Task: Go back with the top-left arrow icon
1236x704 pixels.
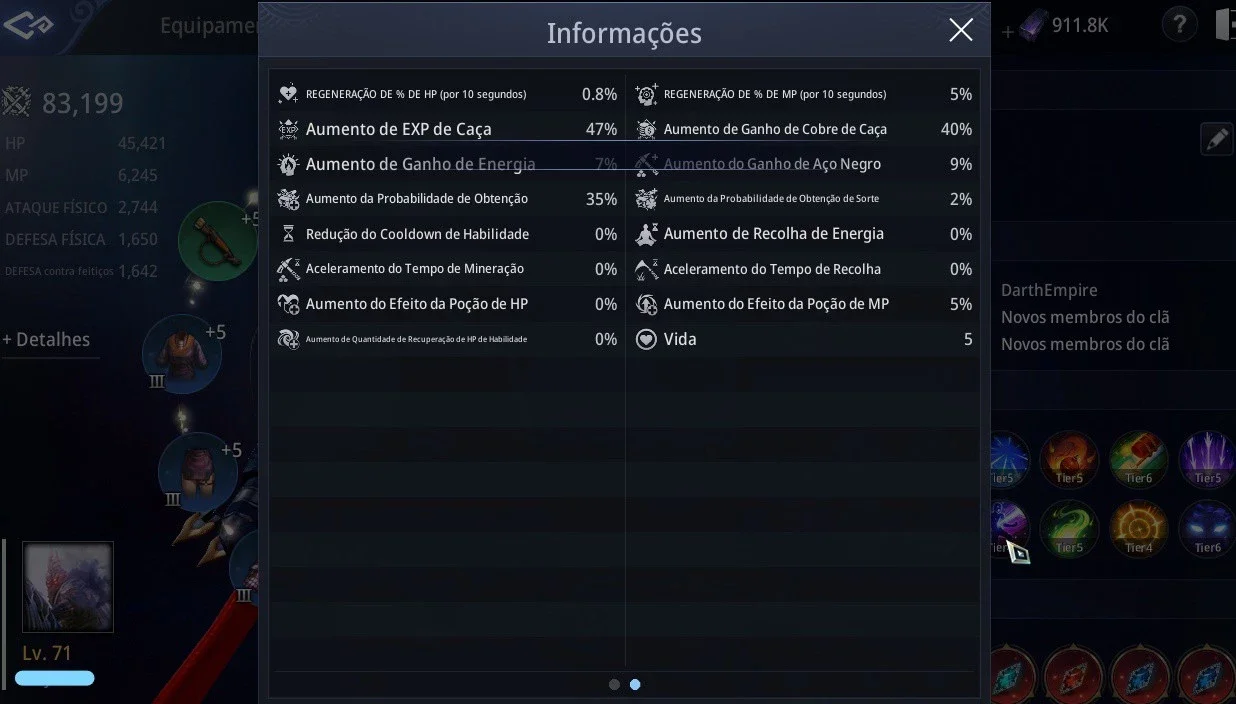Action: tap(27, 25)
